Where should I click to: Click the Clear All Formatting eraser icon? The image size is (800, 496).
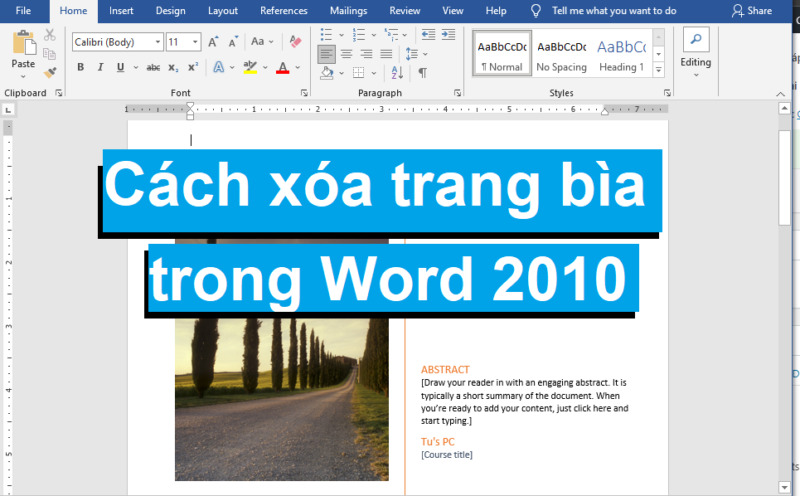pyautogui.click(x=294, y=42)
